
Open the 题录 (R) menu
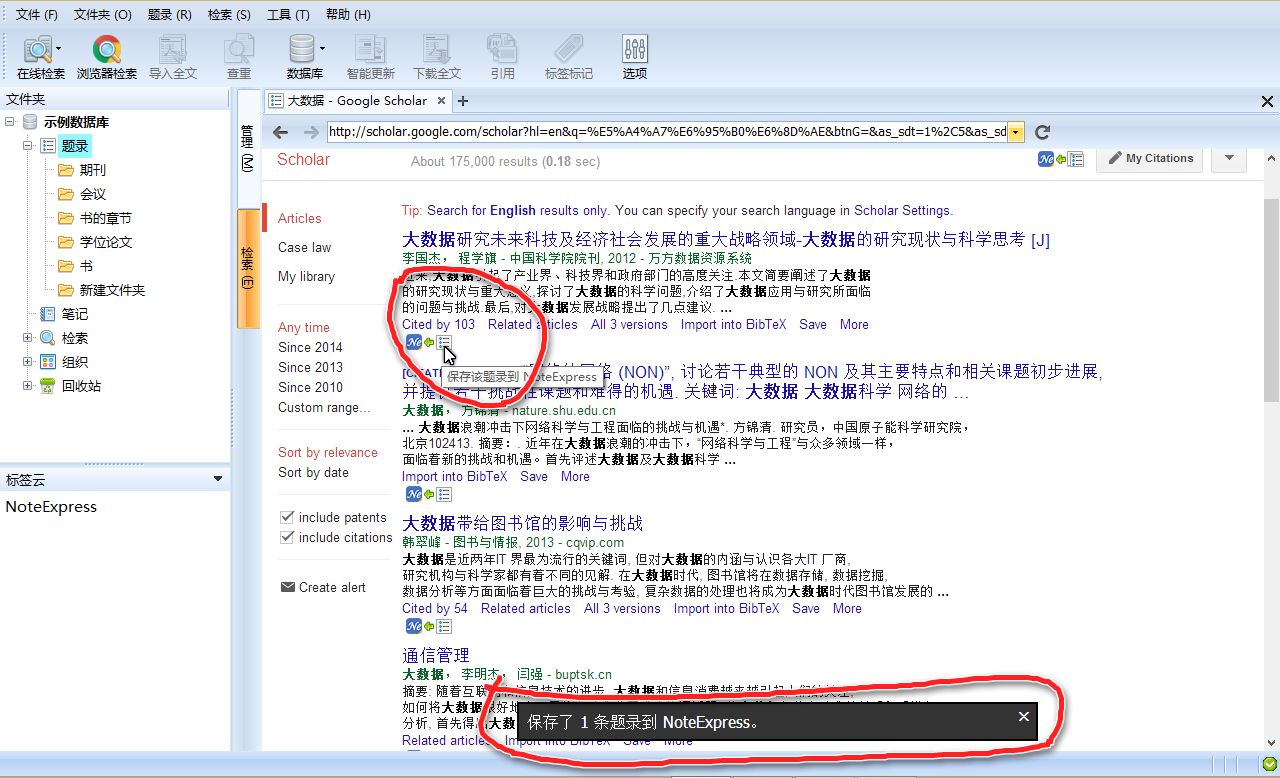click(x=169, y=15)
